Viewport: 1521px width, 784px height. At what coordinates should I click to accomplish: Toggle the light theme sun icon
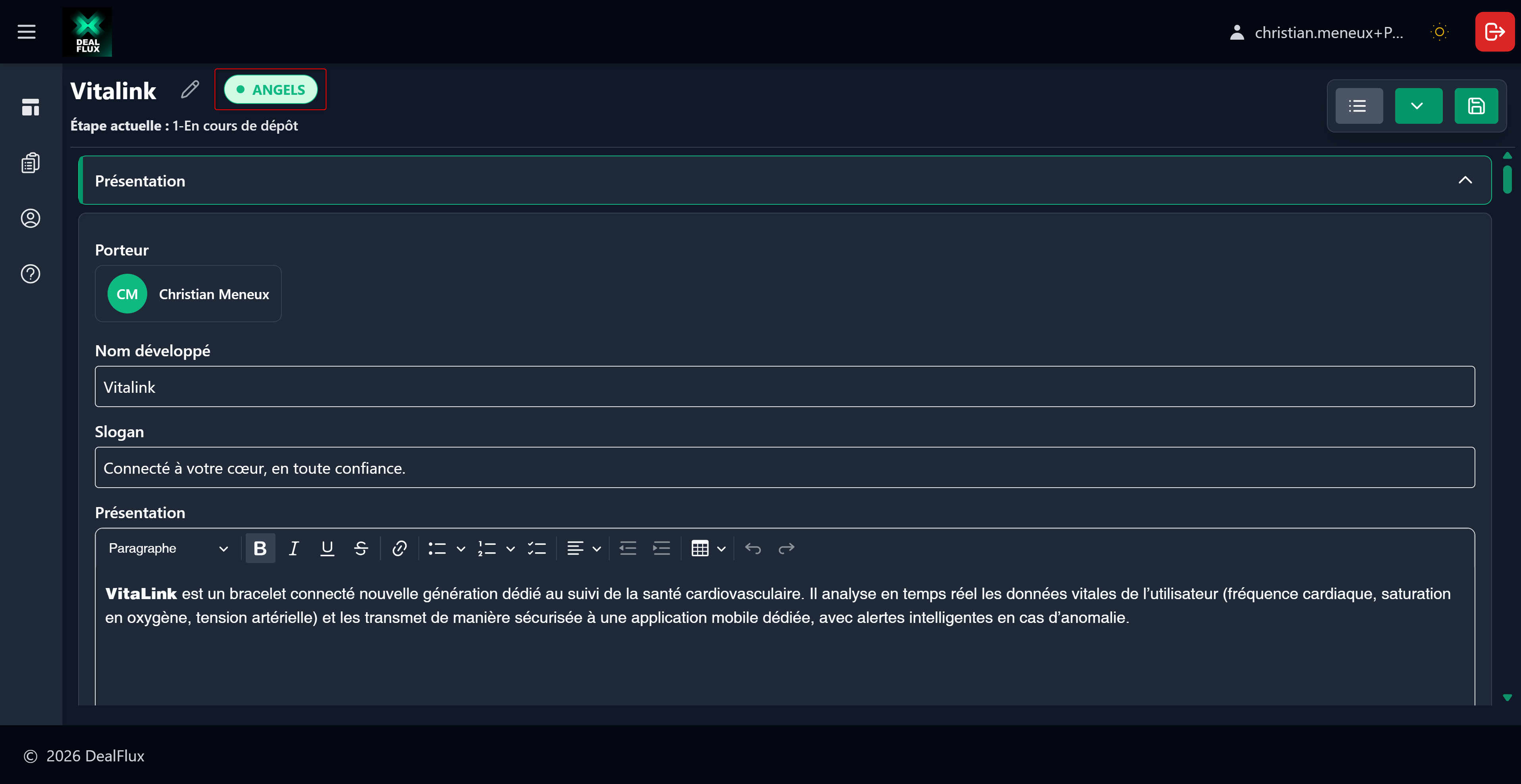click(1440, 32)
